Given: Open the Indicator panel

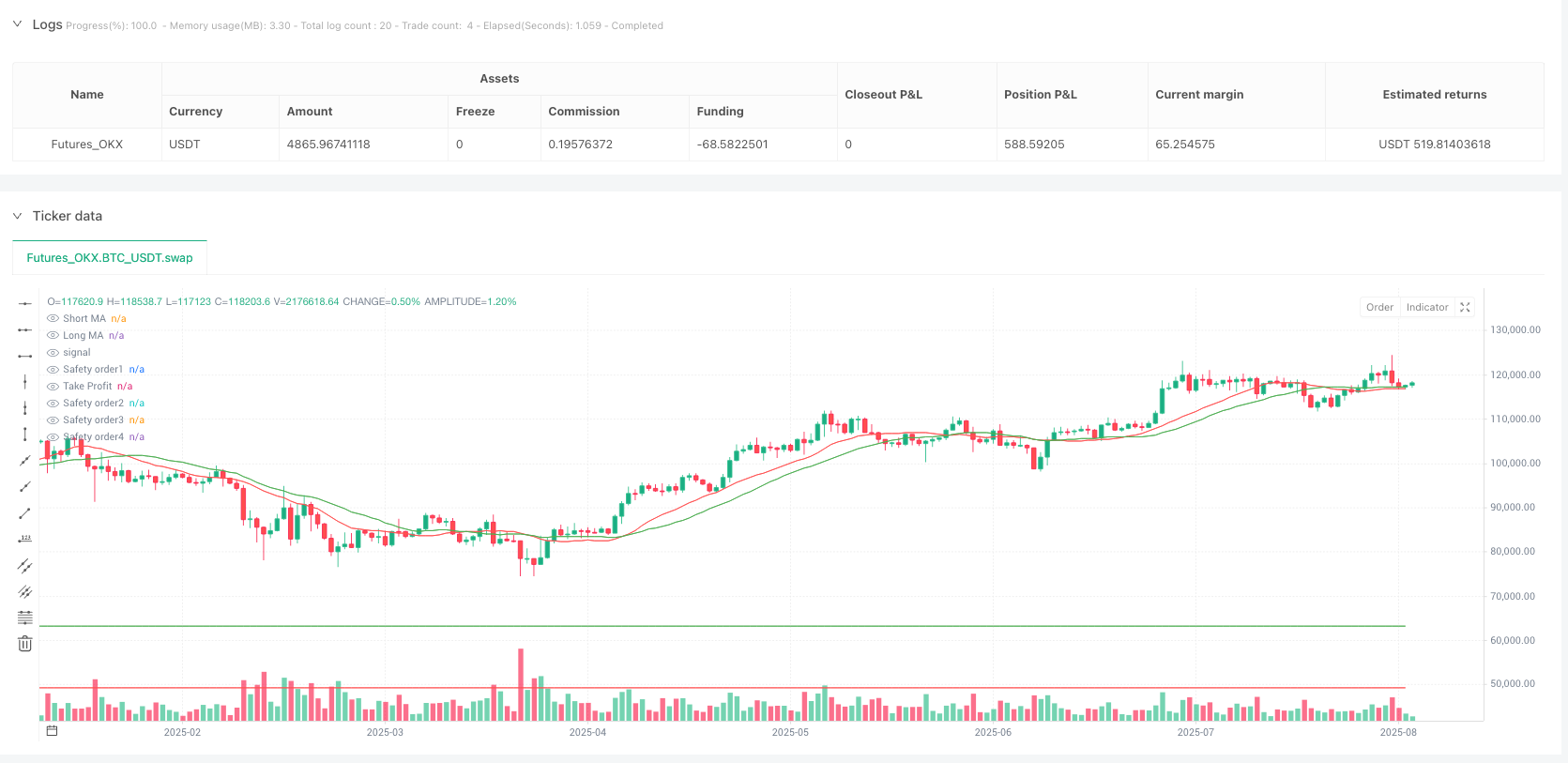Looking at the screenshot, I should pyautogui.click(x=1427, y=308).
